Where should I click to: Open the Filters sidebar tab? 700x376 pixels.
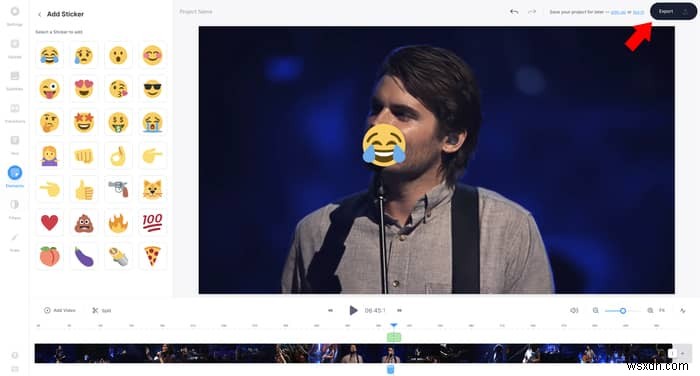click(x=14, y=209)
